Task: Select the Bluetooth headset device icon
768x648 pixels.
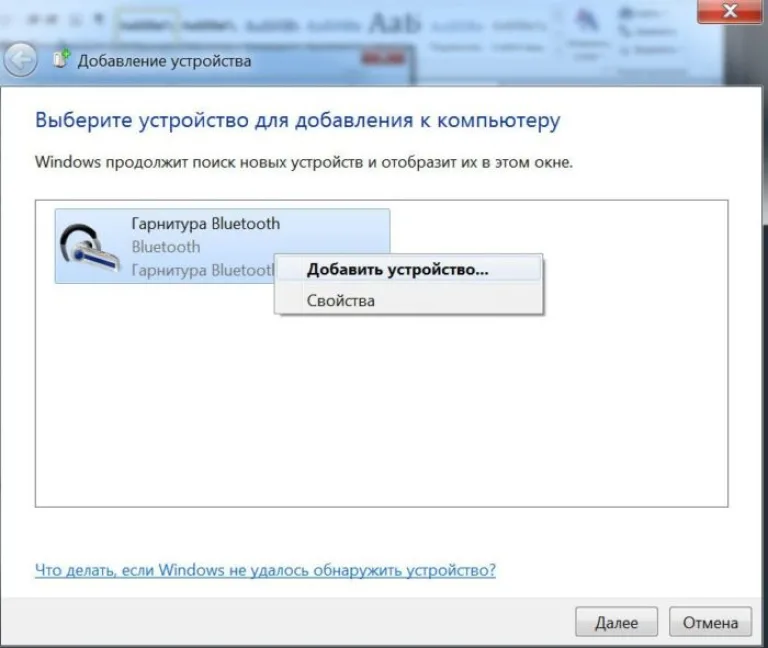Action: [90, 248]
